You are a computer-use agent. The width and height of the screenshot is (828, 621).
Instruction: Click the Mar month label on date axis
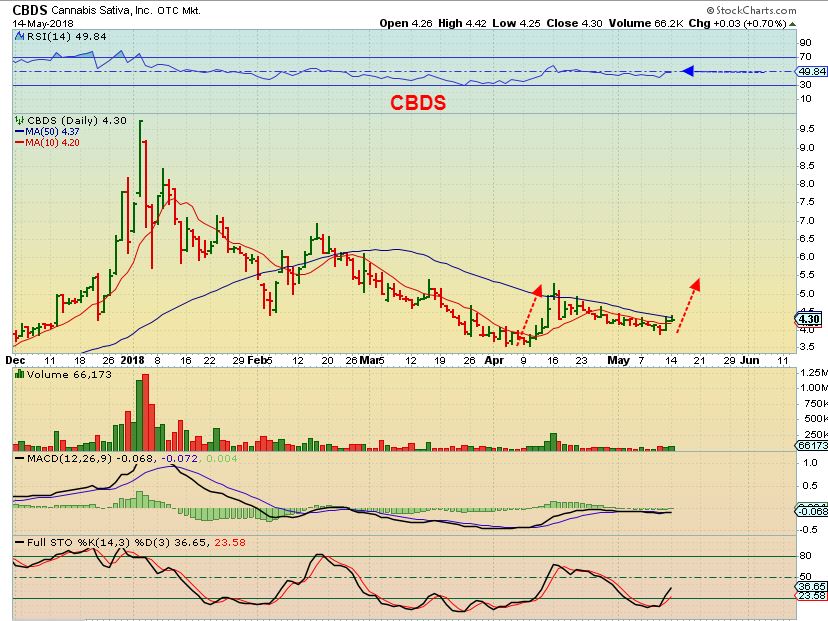click(x=370, y=360)
